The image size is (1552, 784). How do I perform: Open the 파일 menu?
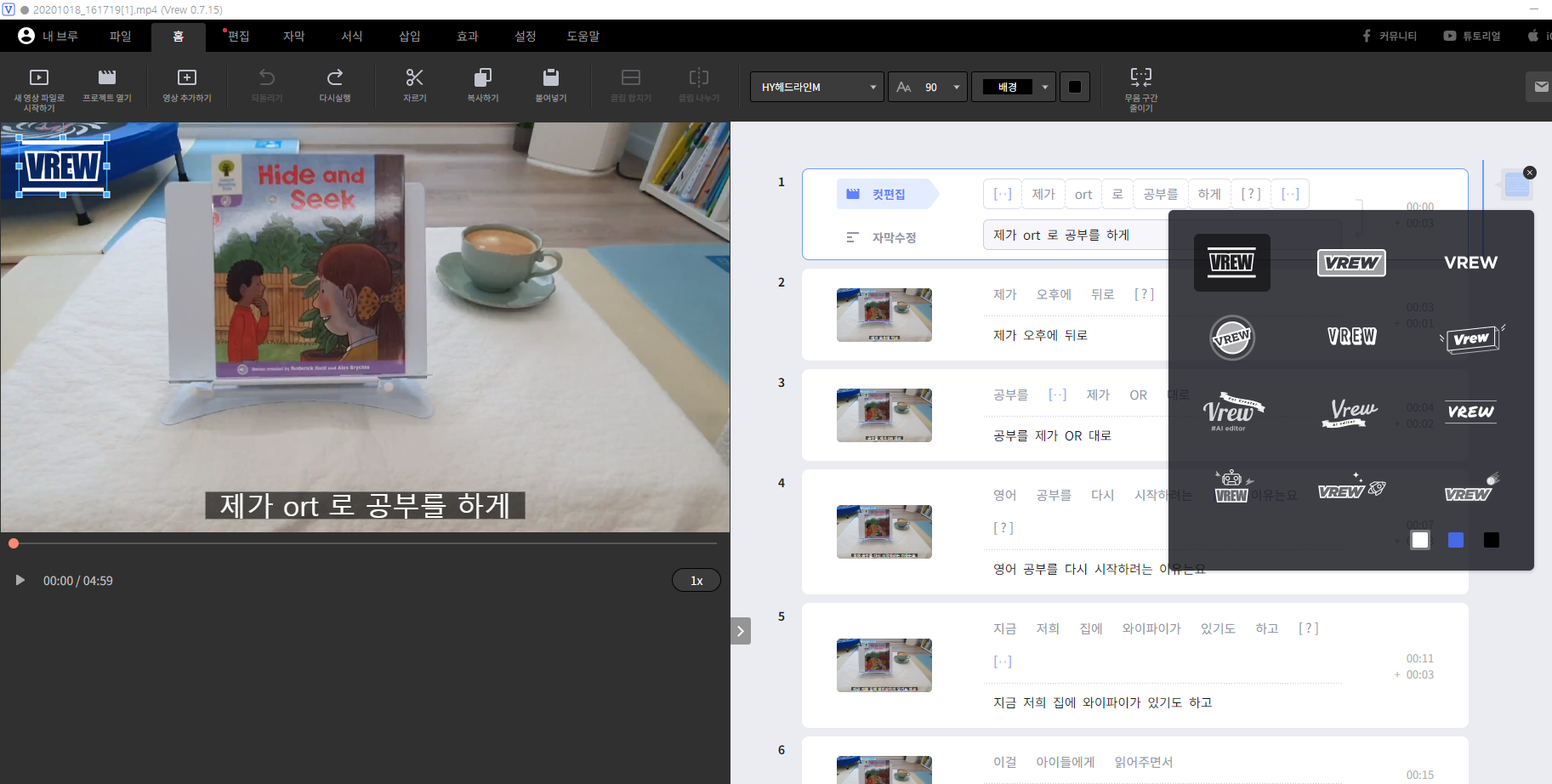click(x=121, y=36)
